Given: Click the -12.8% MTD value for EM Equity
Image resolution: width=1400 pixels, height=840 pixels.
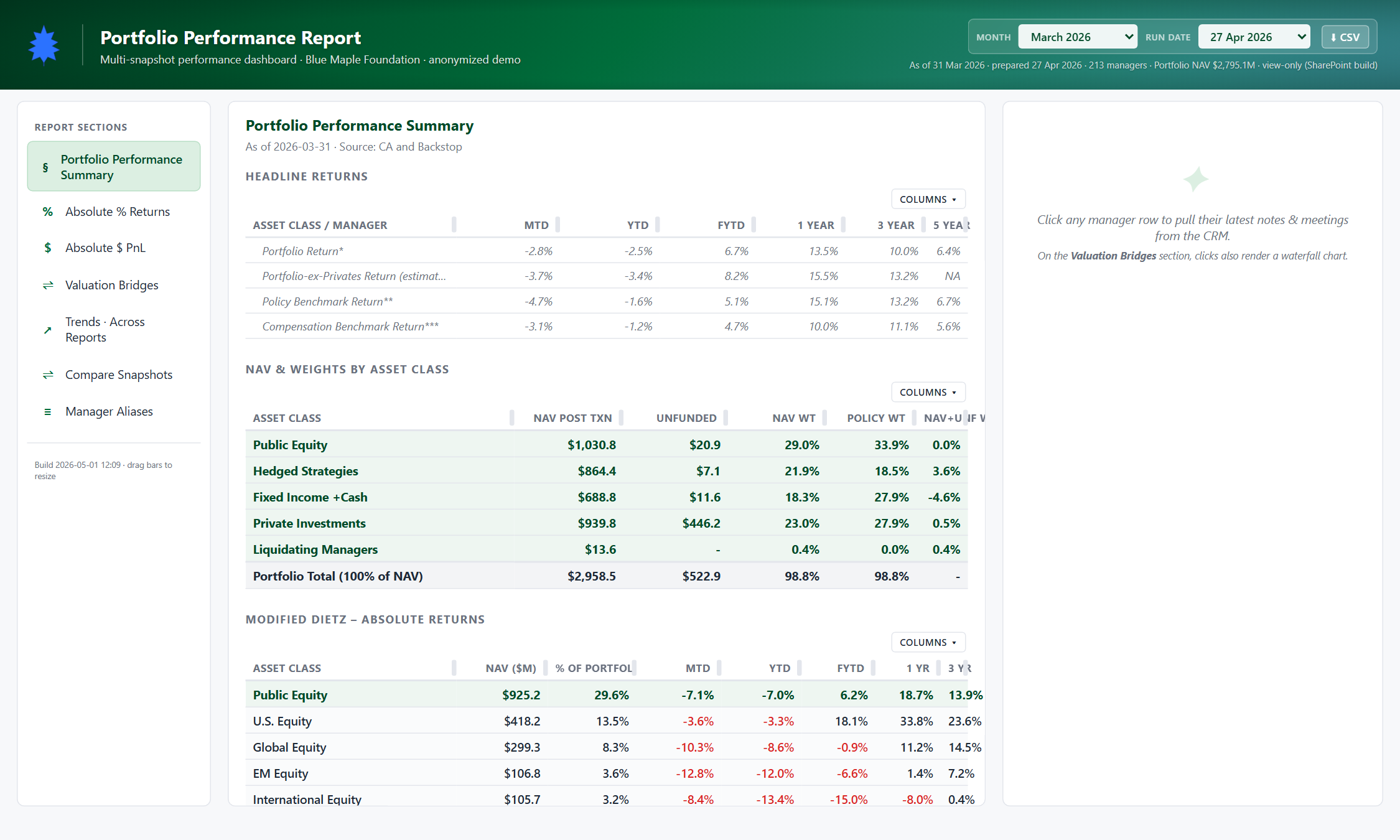Looking at the screenshot, I should pos(695,773).
